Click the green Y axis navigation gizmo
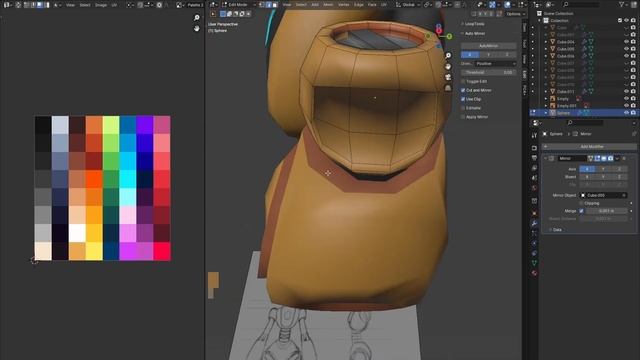The image size is (640, 360). click(449, 36)
